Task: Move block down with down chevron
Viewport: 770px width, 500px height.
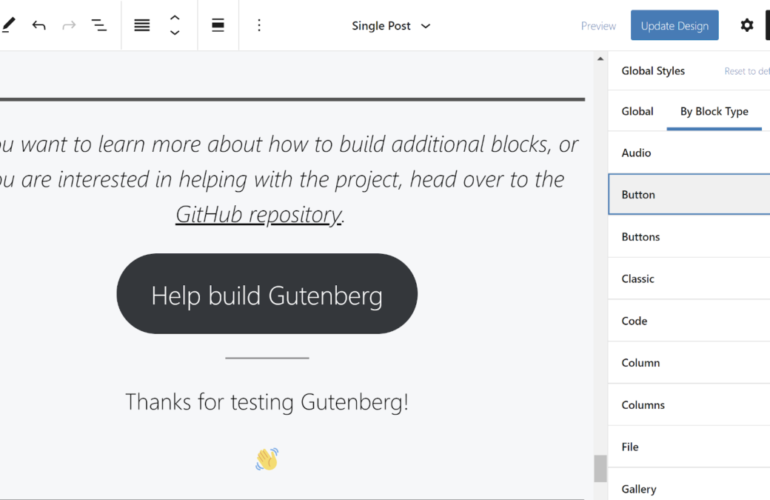Action: pyautogui.click(x=175, y=33)
